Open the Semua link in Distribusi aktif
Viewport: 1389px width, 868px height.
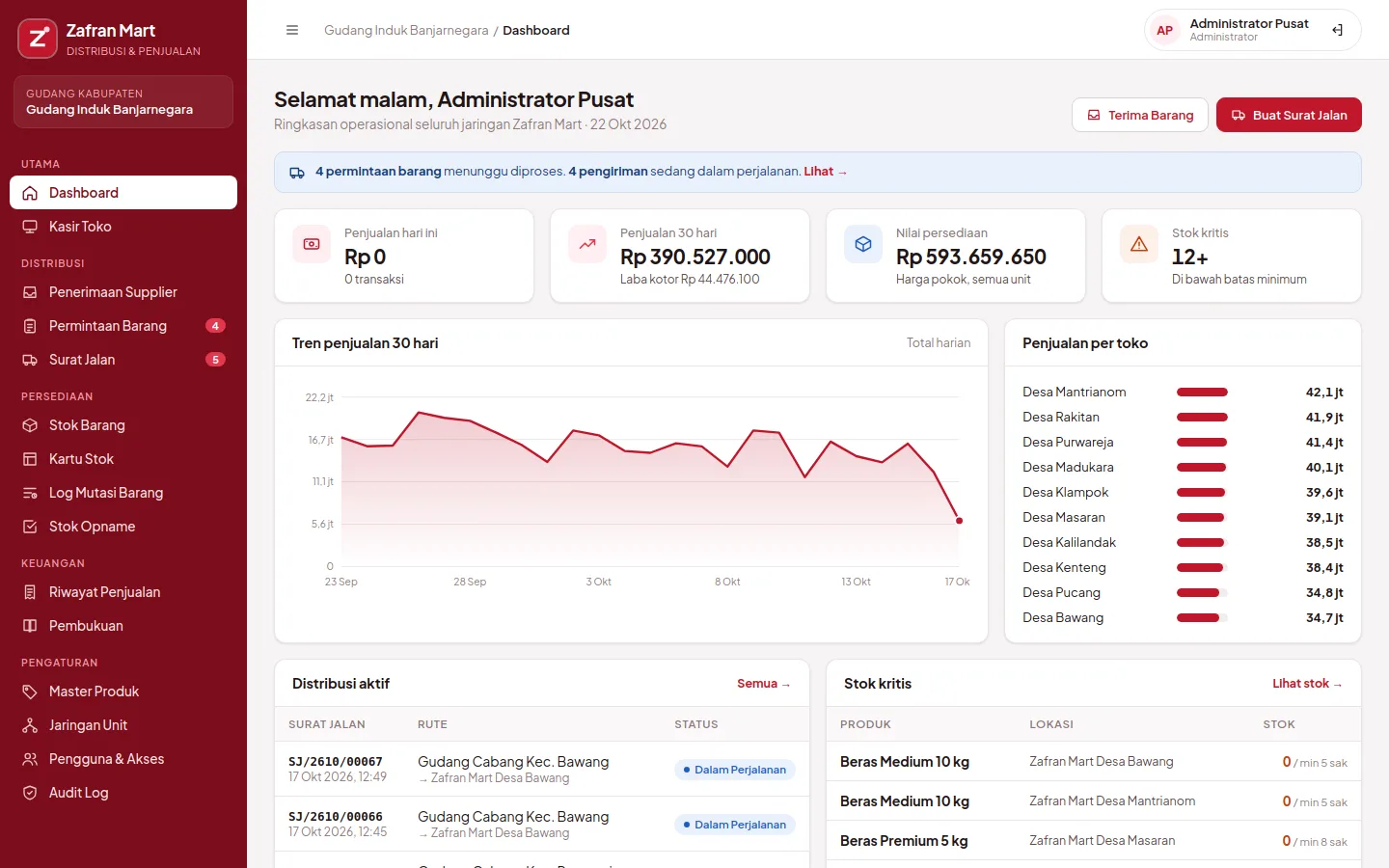pyautogui.click(x=764, y=684)
